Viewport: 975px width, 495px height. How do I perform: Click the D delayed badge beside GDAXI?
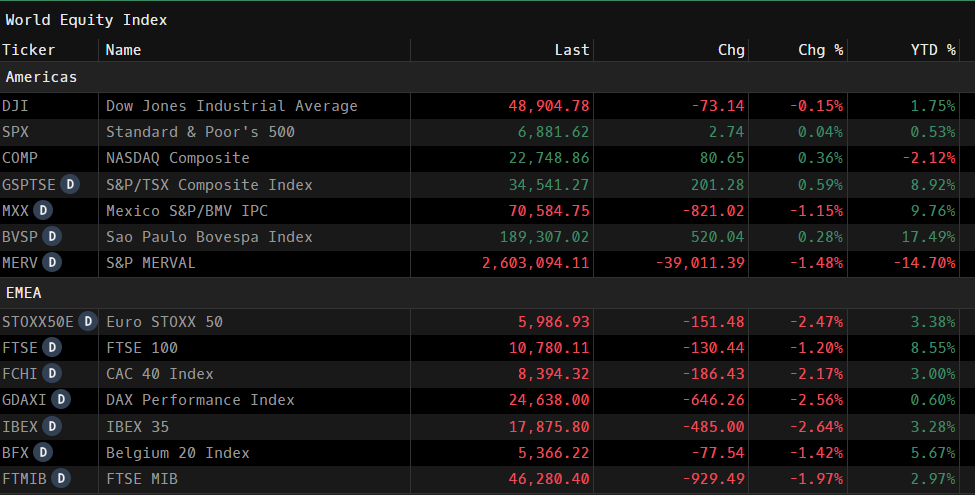pos(61,400)
